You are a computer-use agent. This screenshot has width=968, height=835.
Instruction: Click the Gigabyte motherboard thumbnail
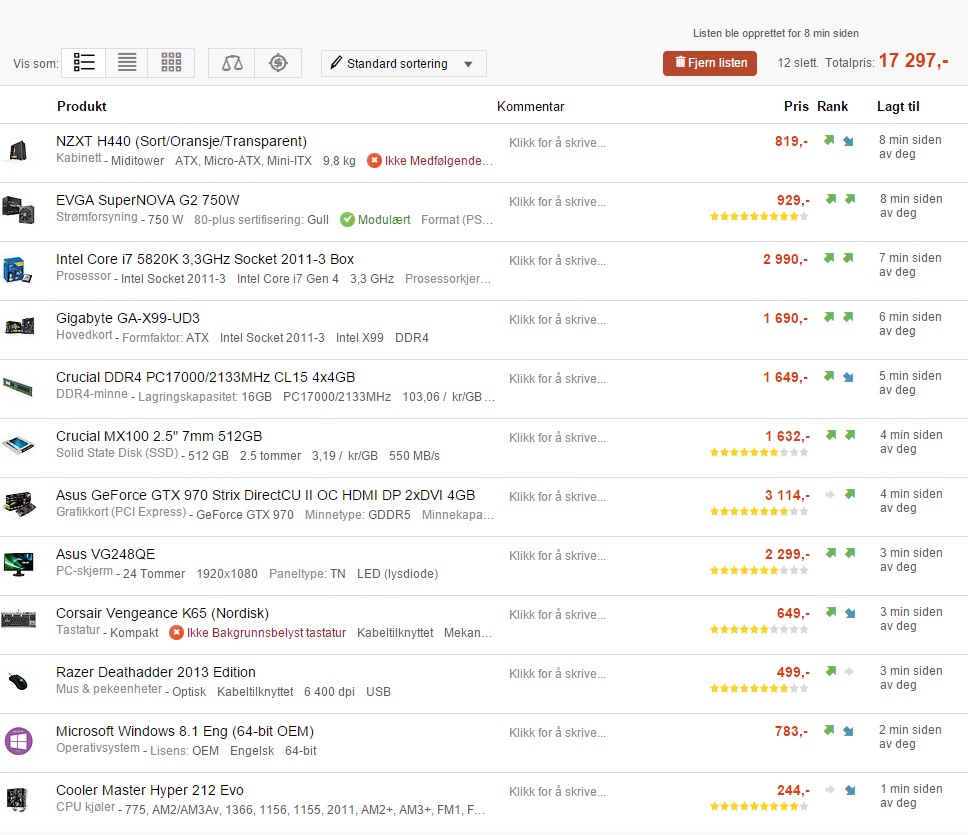tap(19, 326)
